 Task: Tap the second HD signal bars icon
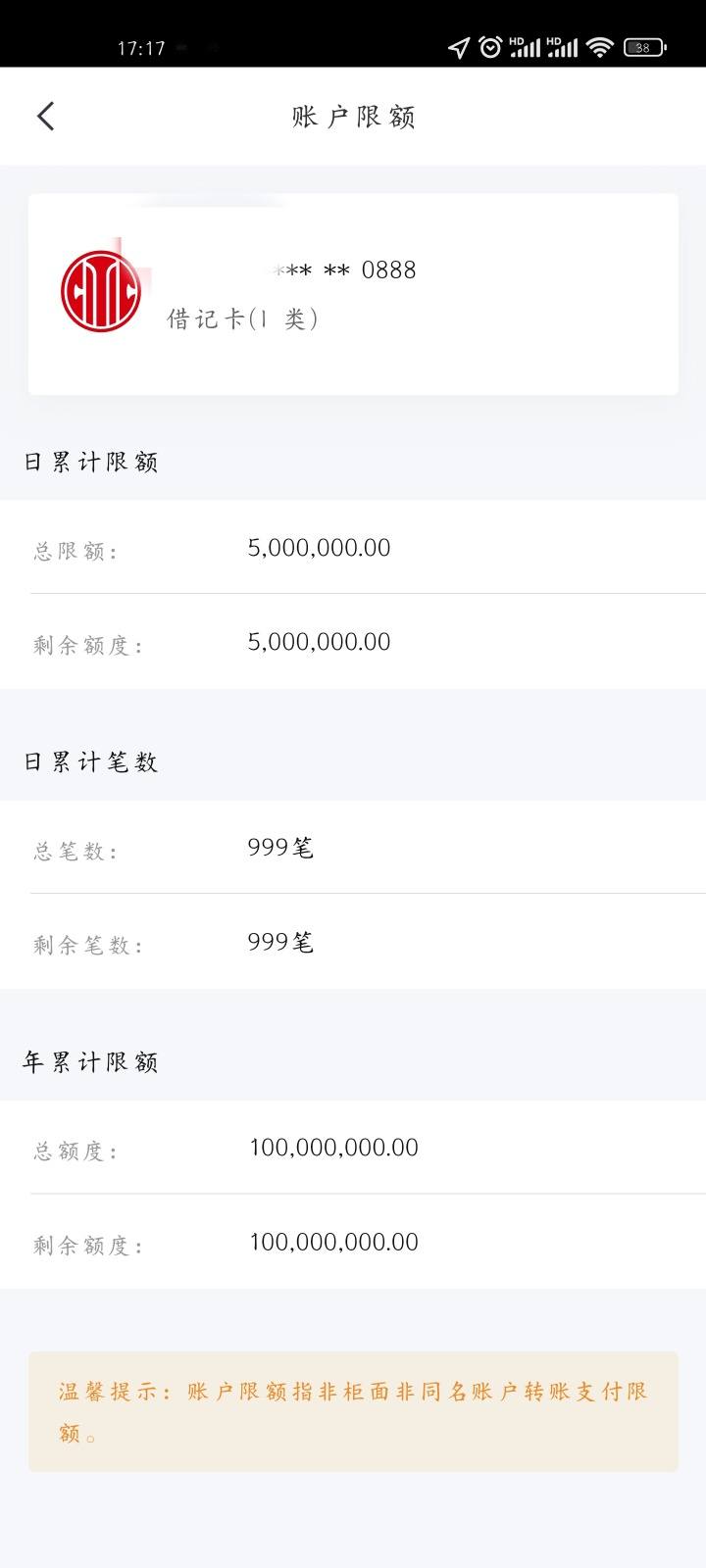coord(562,47)
